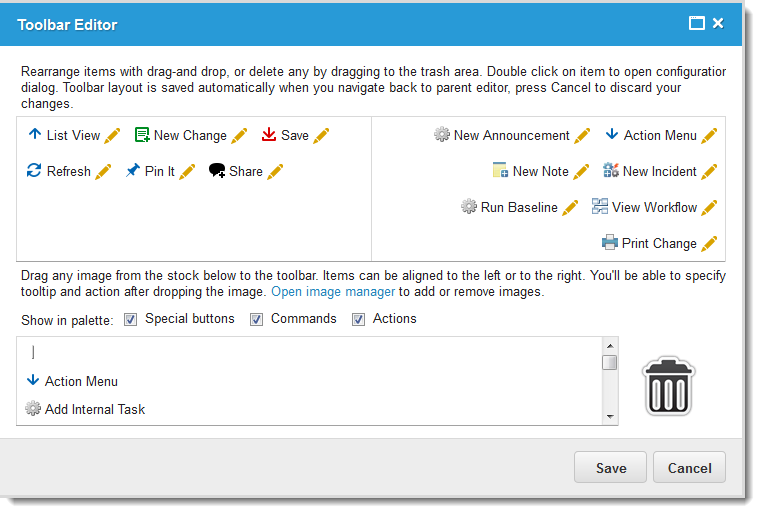Click the pencil next to New Announcement

[583, 135]
